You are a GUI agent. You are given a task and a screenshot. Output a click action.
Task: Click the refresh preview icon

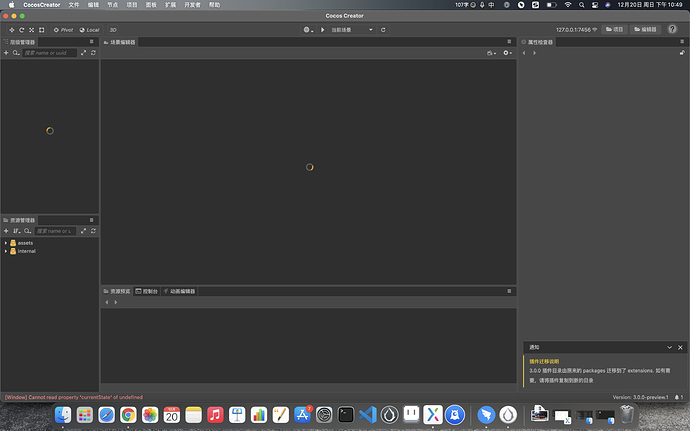[383, 30]
